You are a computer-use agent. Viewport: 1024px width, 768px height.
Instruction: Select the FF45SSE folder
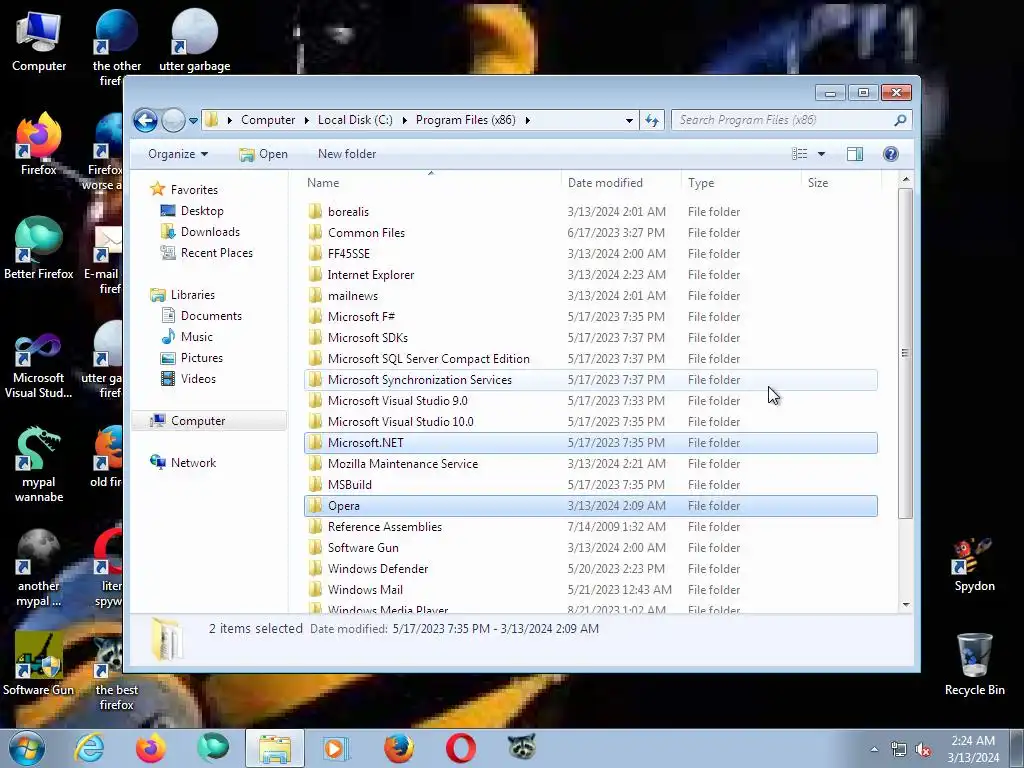tap(590, 253)
